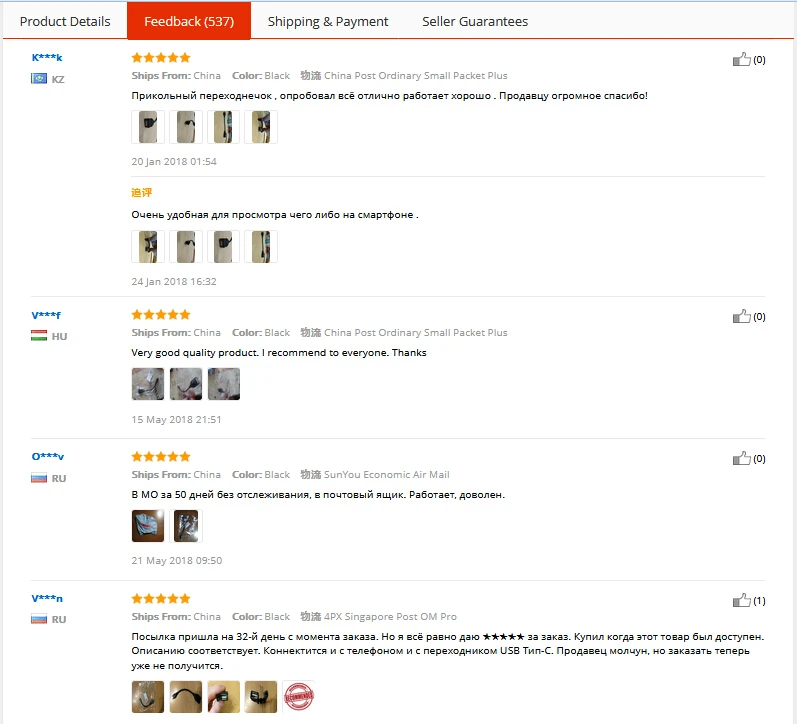Viewport: 797px width, 724px height.
Task: Click Russia flag icon under V***n
Action: (x=39, y=619)
